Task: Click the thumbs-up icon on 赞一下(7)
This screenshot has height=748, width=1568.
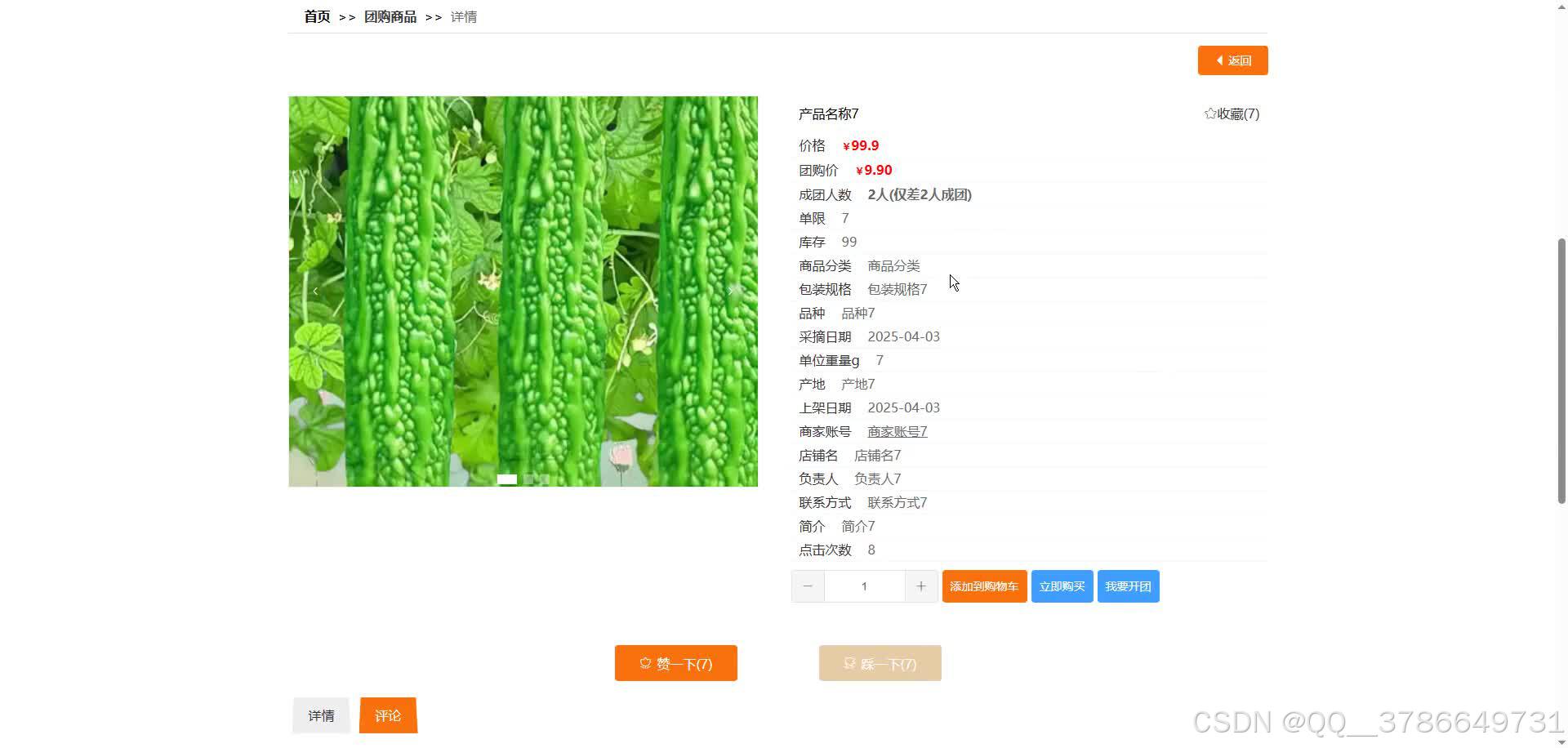Action: pos(646,663)
